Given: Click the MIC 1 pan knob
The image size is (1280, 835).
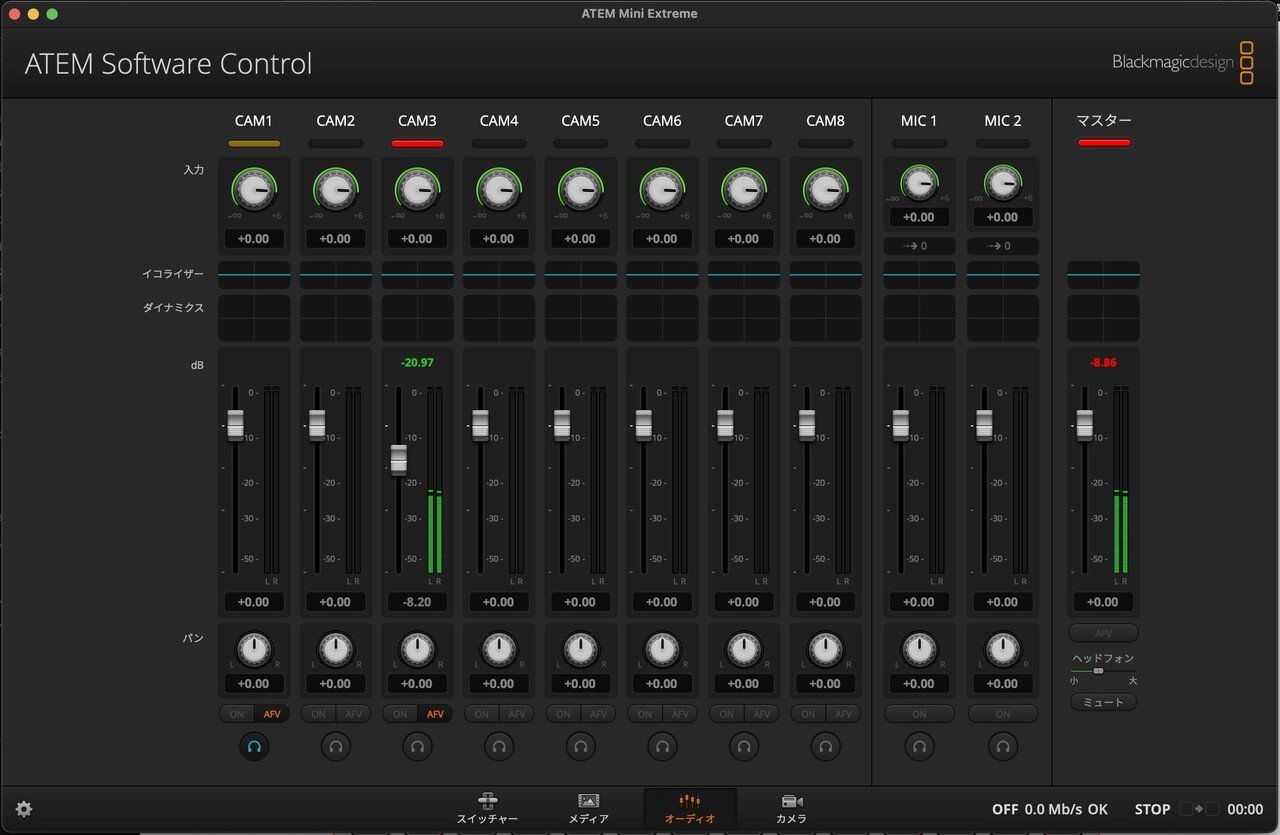Looking at the screenshot, I should pos(919,650).
